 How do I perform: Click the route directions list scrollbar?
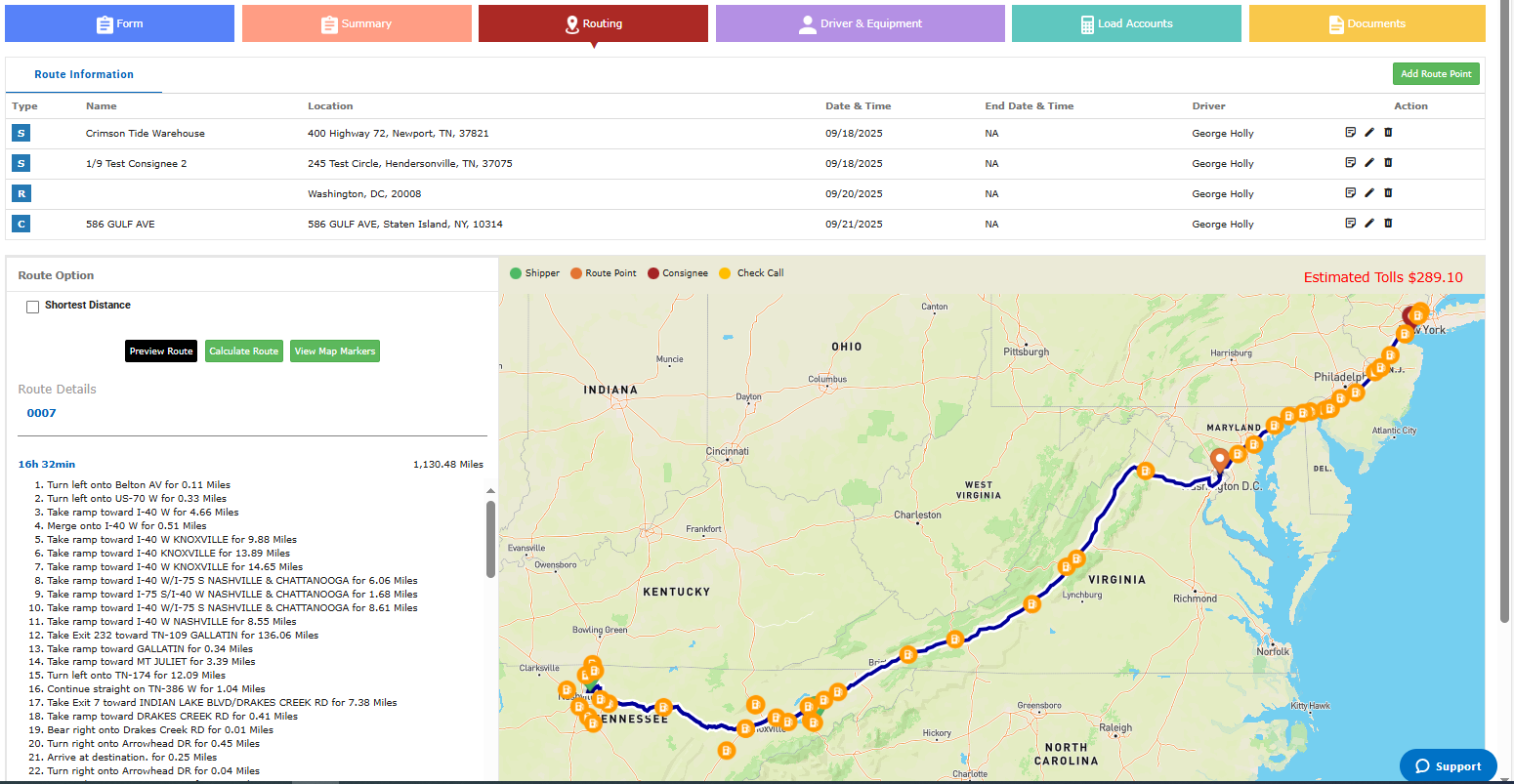490,539
